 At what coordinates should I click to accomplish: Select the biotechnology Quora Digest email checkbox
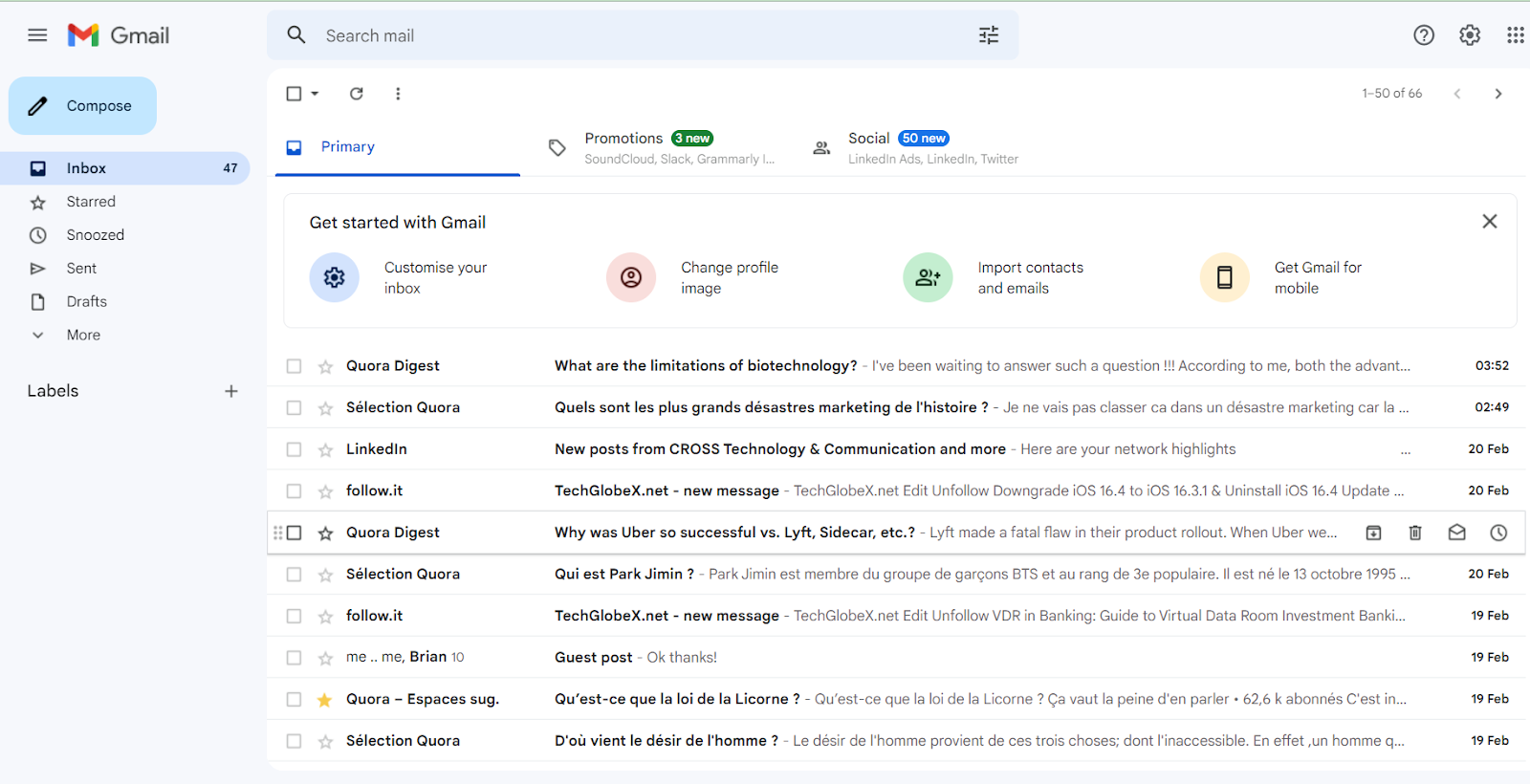(x=294, y=366)
